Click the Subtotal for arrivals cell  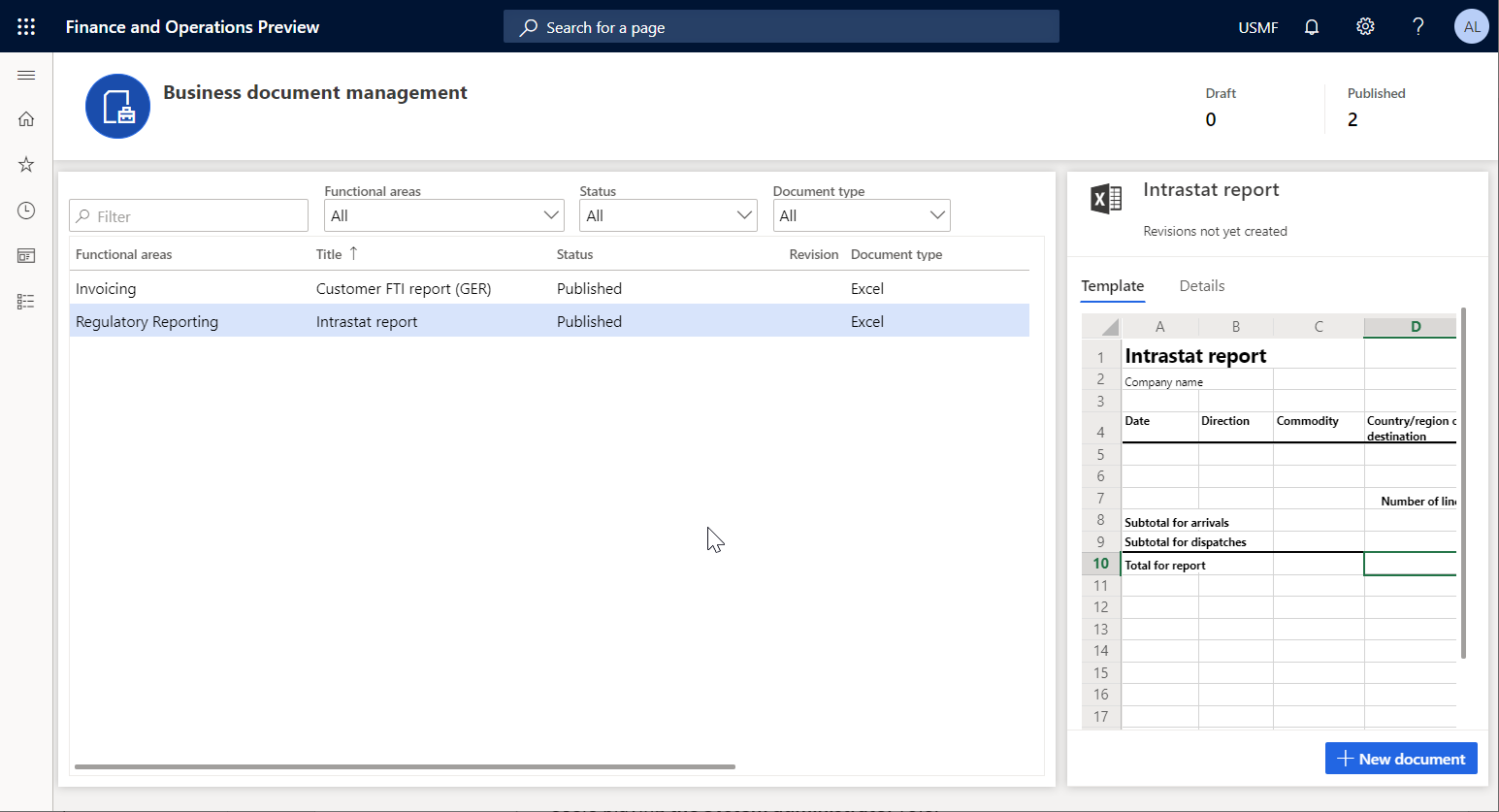1177,523
